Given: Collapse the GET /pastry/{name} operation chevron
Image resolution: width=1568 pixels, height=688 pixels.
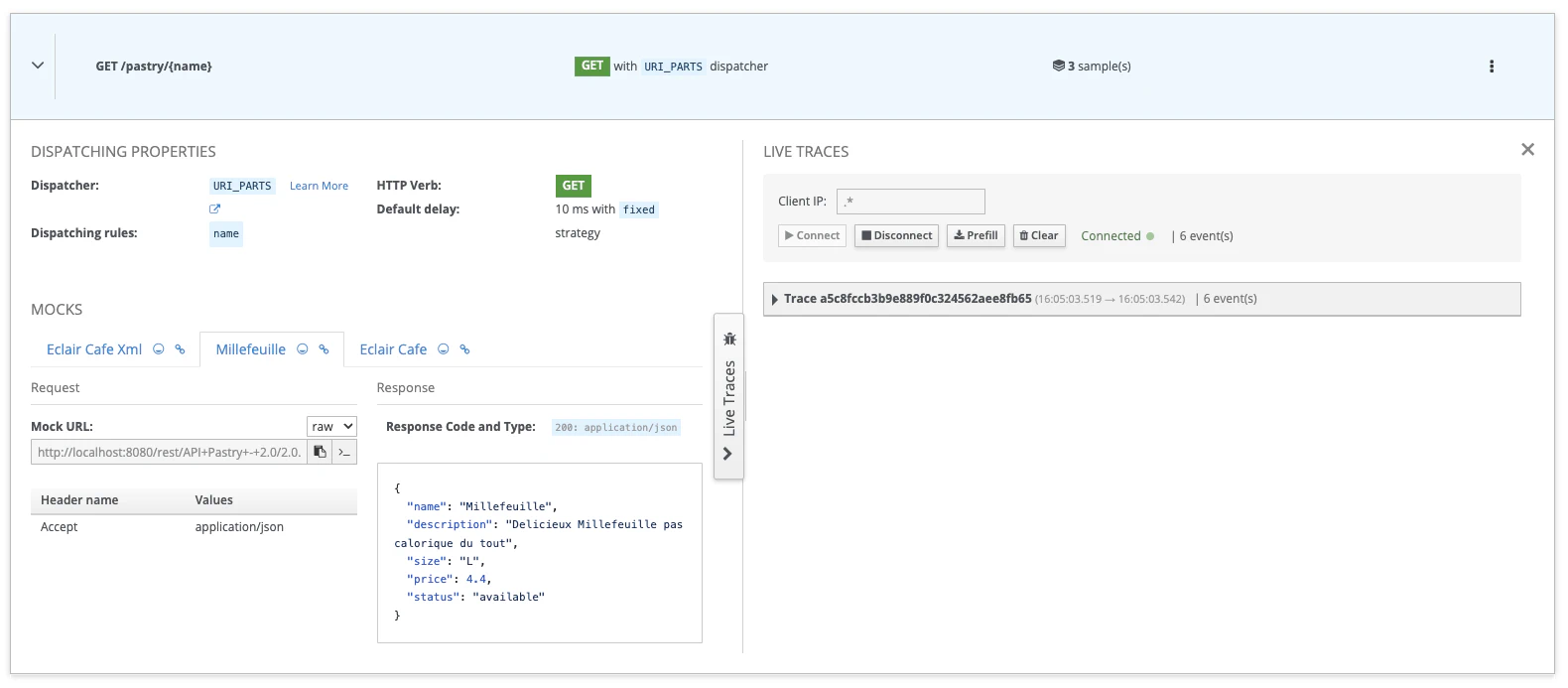Looking at the screenshot, I should click(x=38, y=66).
